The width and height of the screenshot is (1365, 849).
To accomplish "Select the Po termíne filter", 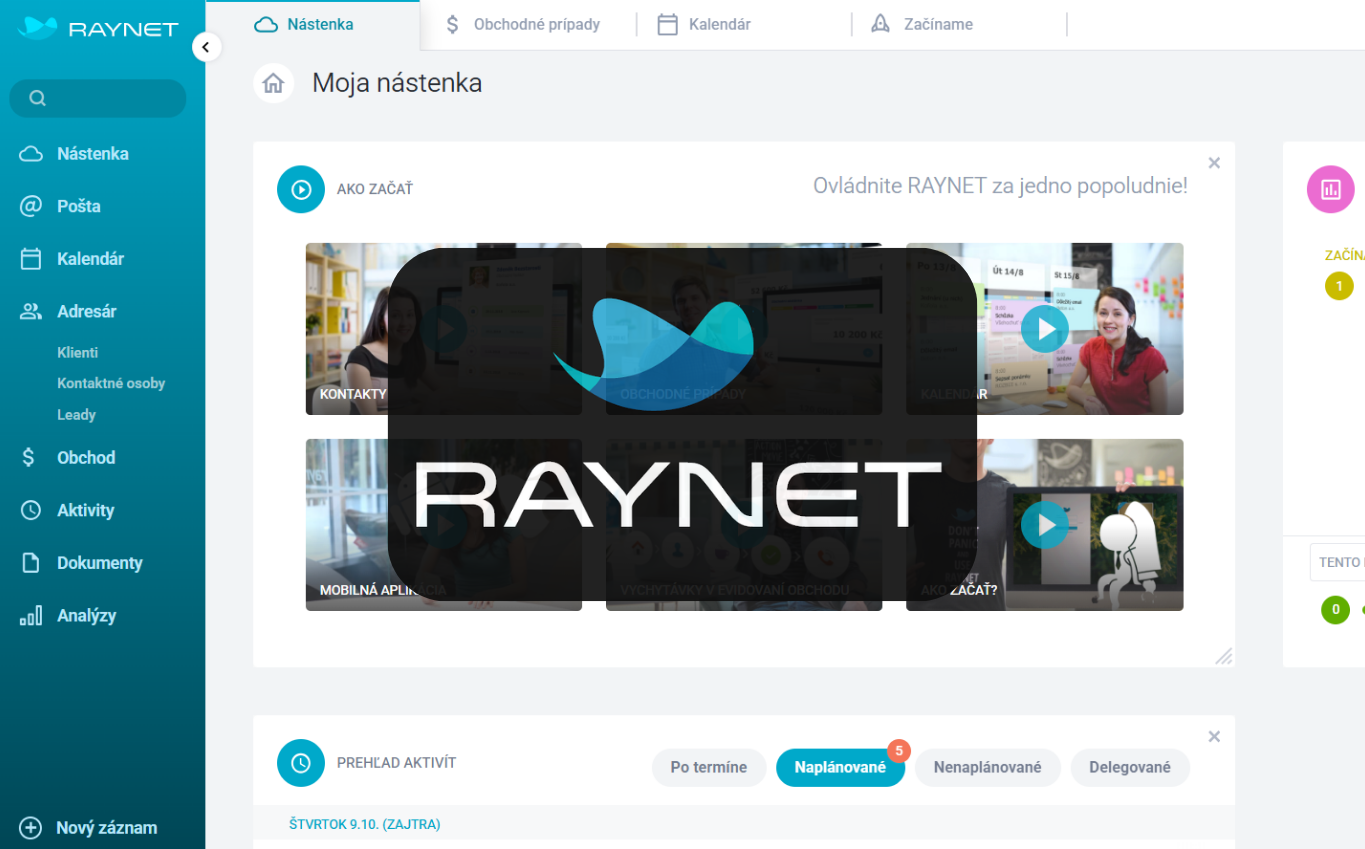I will coord(709,768).
